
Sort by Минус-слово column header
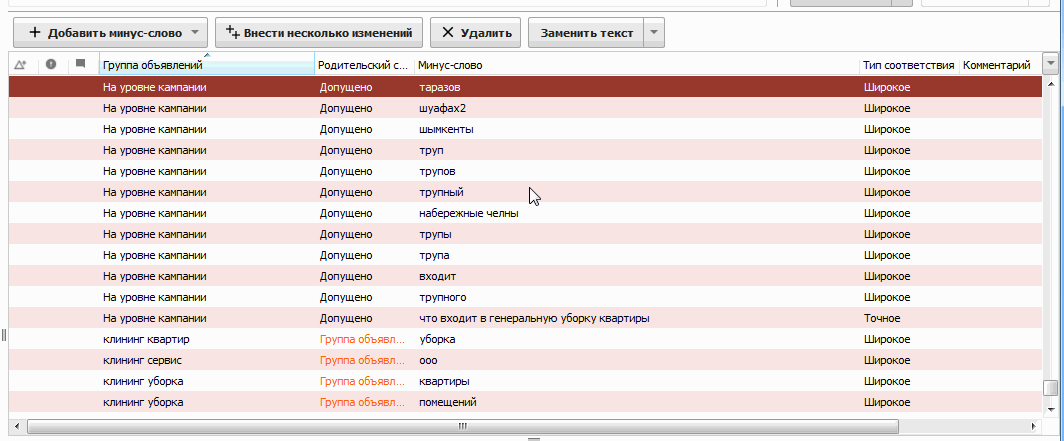click(636, 65)
